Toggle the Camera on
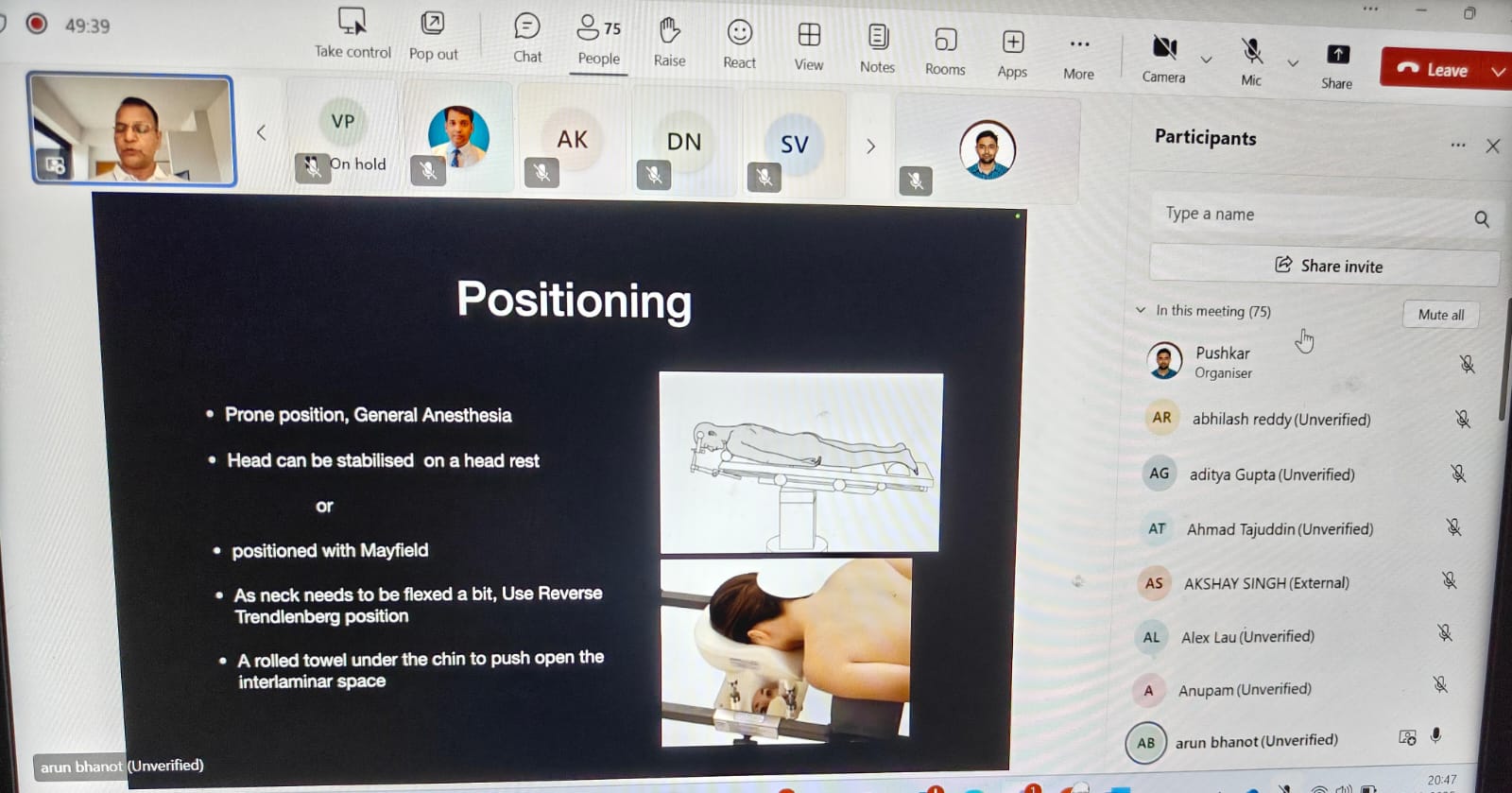 [1163, 59]
